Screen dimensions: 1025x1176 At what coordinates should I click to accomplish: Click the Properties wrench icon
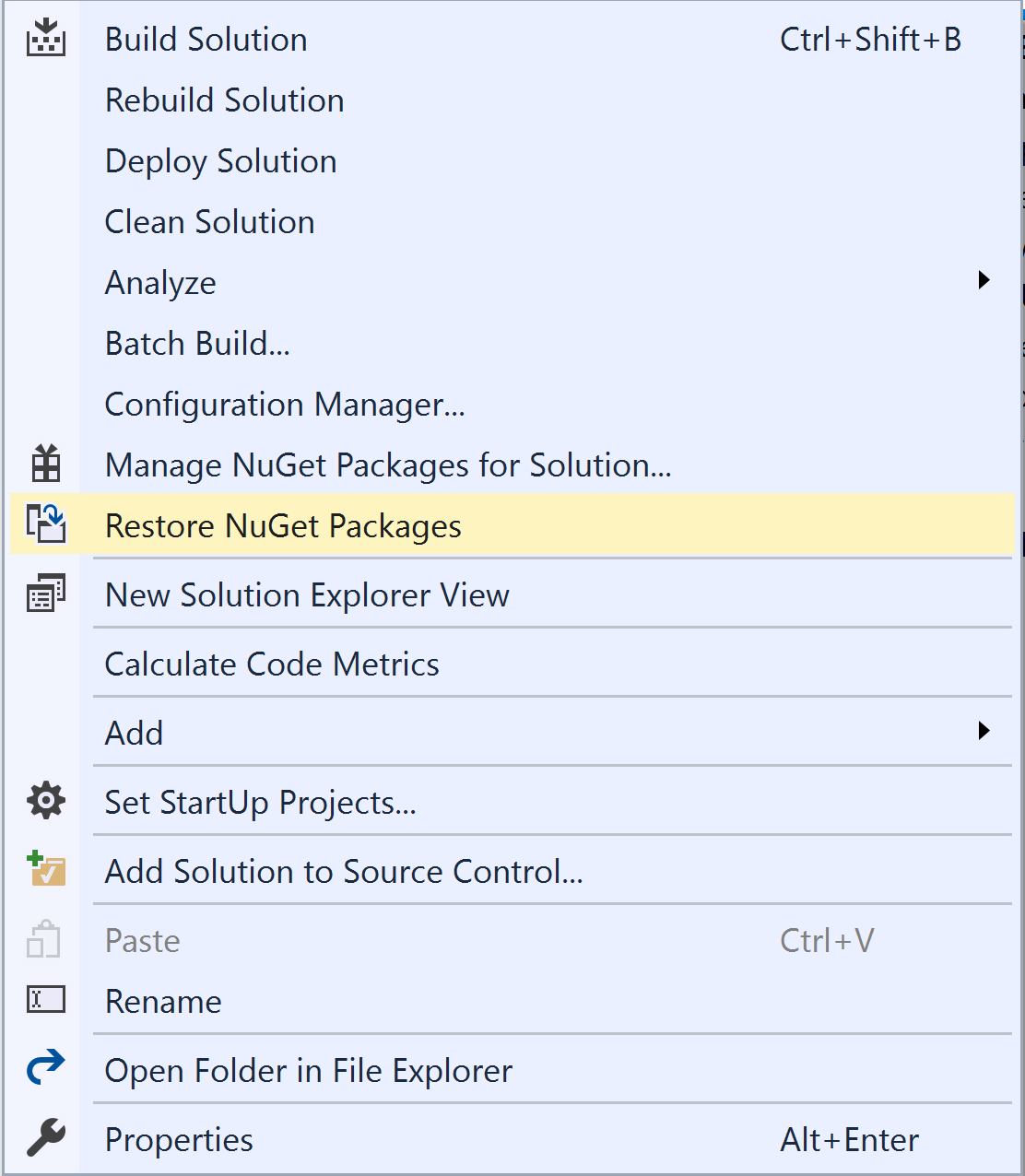(x=45, y=1138)
